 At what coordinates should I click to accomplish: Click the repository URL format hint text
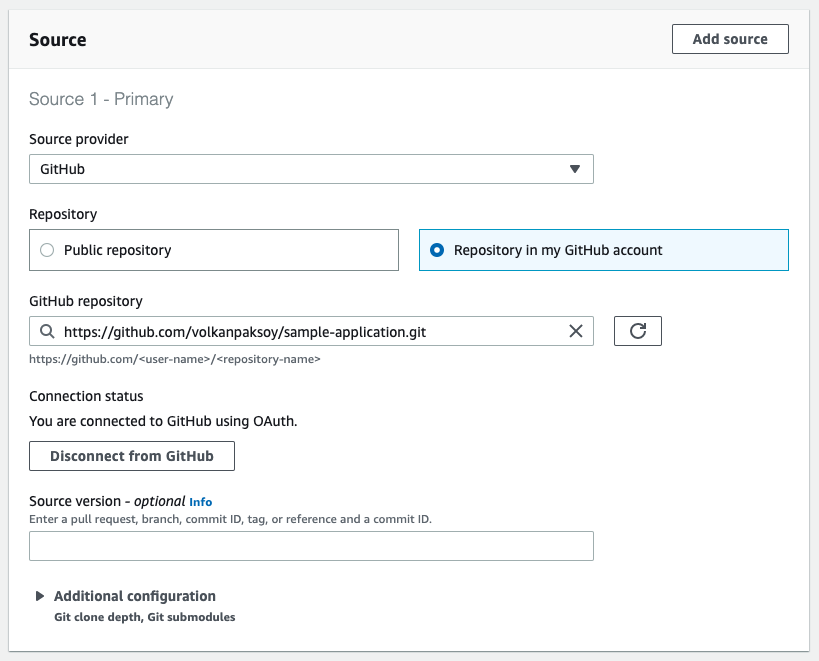pyautogui.click(x=174, y=358)
